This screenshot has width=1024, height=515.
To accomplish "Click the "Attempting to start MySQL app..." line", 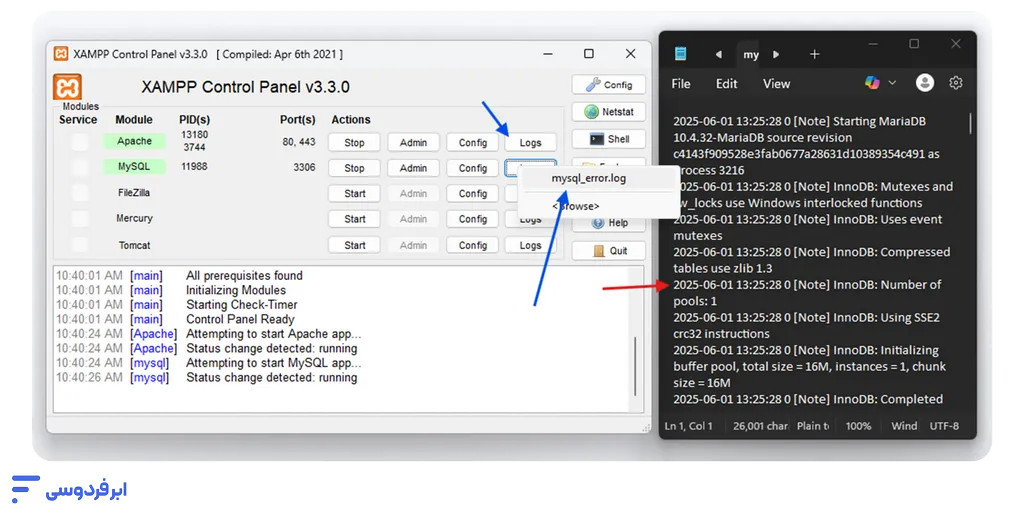I will tap(274, 363).
